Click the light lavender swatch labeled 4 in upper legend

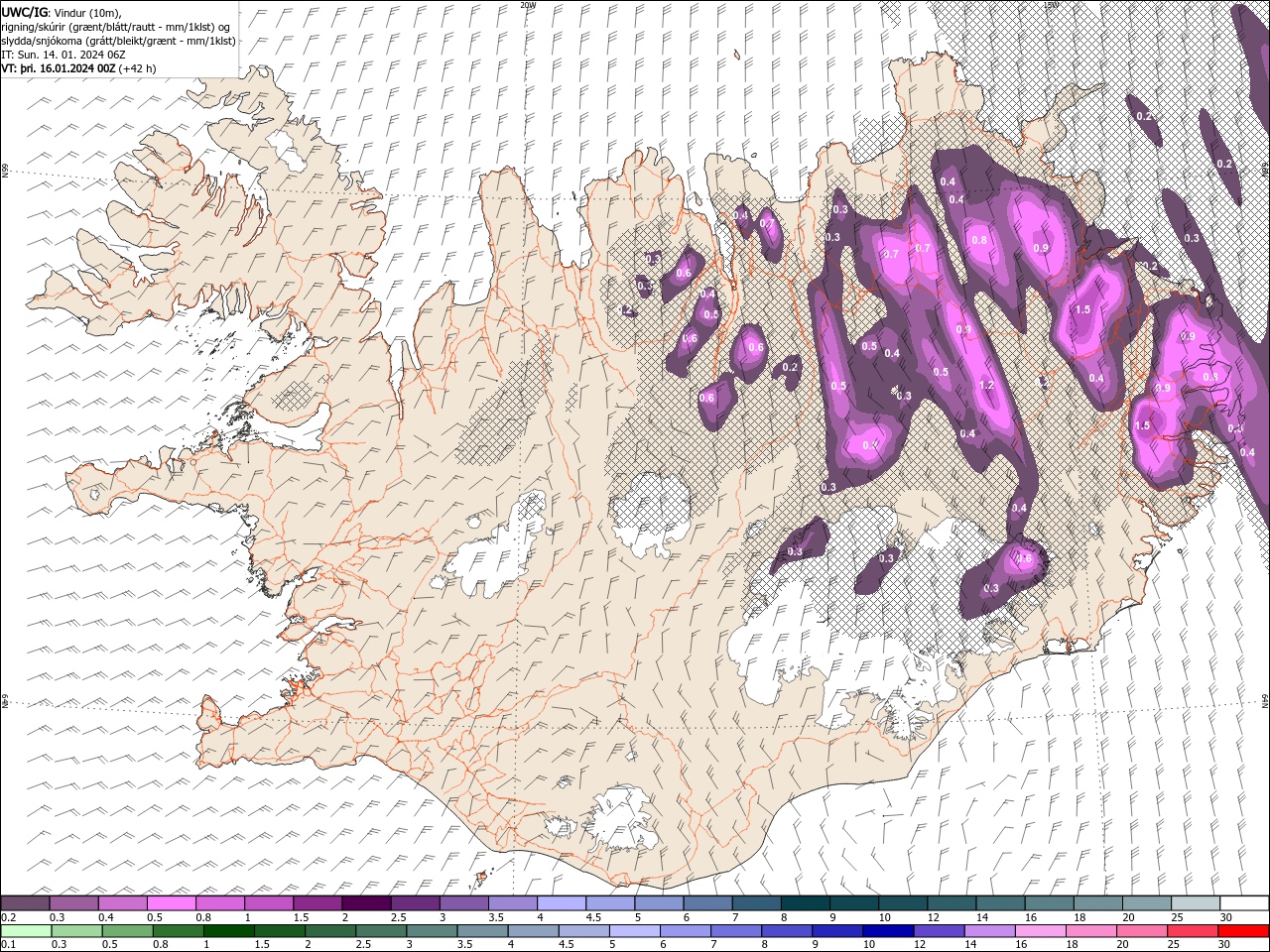click(561, 903)
